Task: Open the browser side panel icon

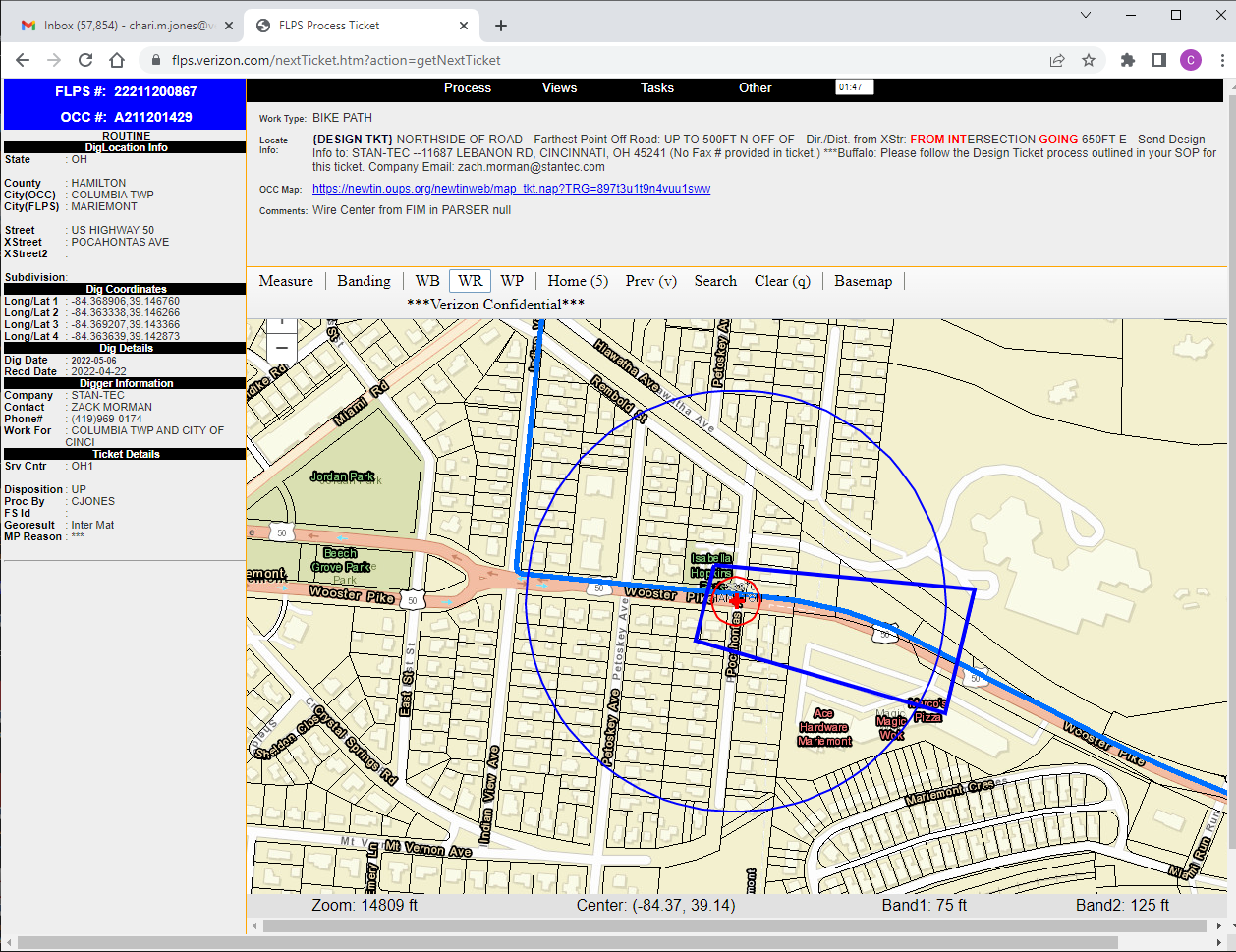Action: click(1159, 60)
